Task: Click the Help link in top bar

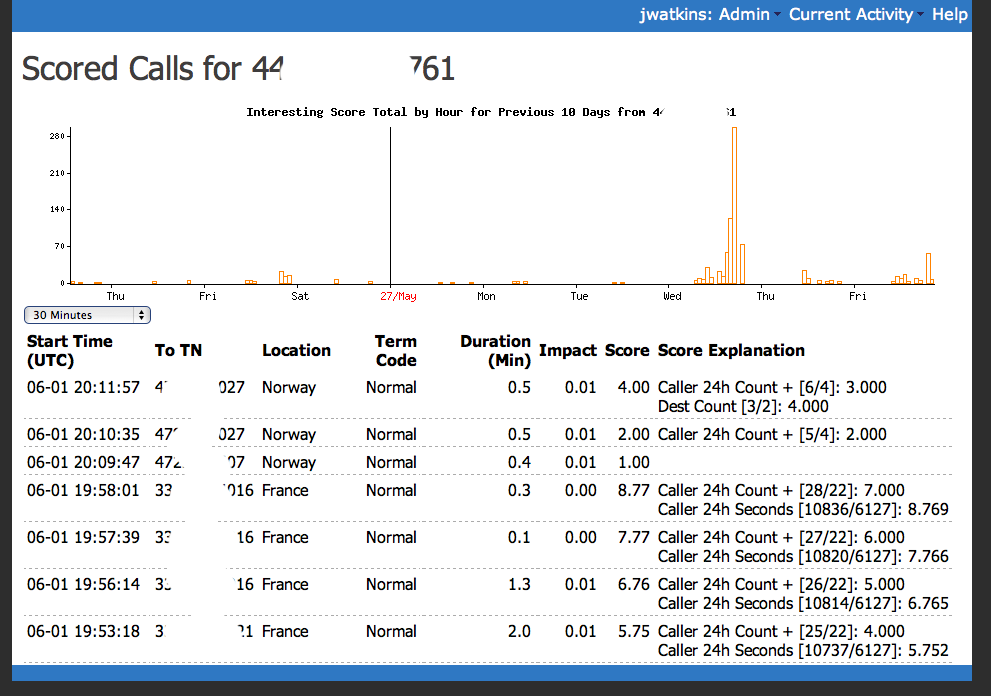Action: click(x=949, y=14)
